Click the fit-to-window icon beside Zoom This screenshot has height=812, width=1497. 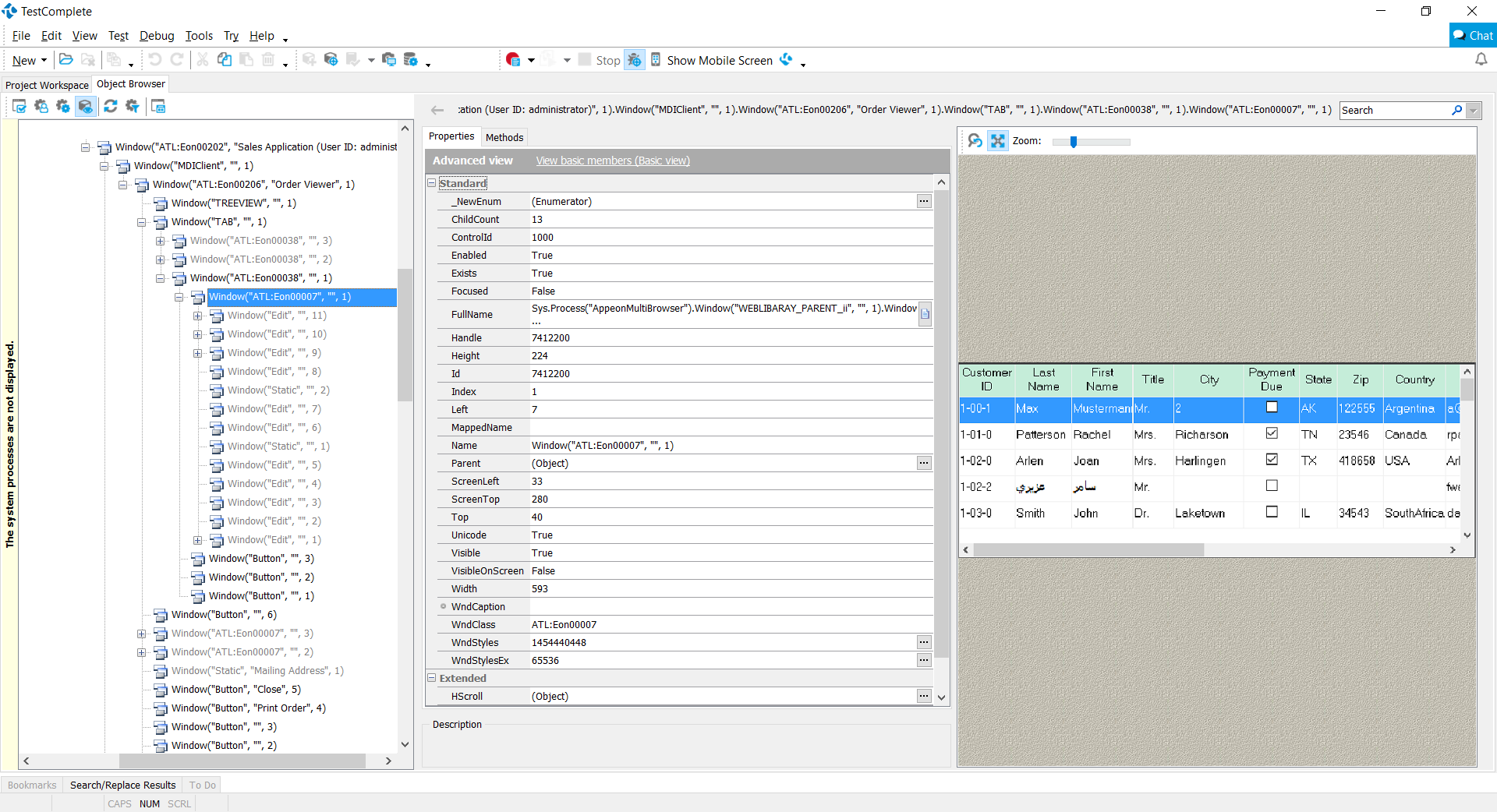coord(997,141)
